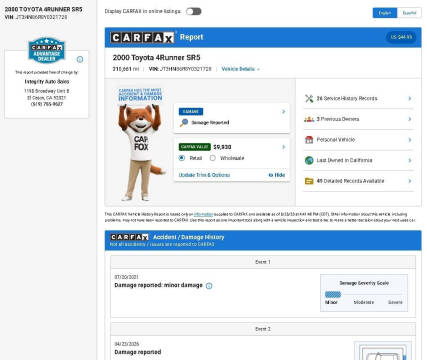The image size is (427, 360).
Task: Click the Damage badge label
Action: coord(191,112)
